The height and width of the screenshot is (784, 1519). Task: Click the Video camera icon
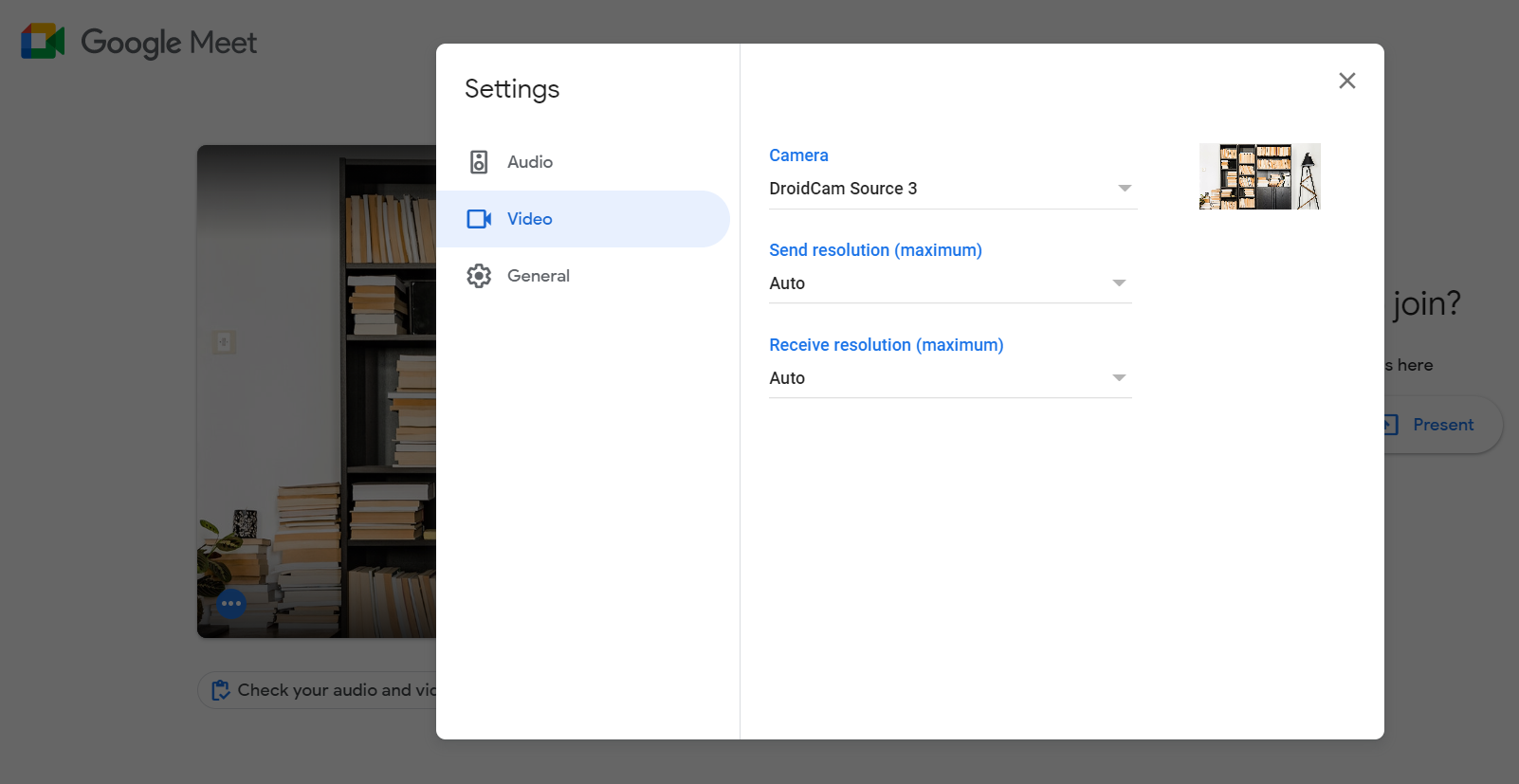[479, 219]
